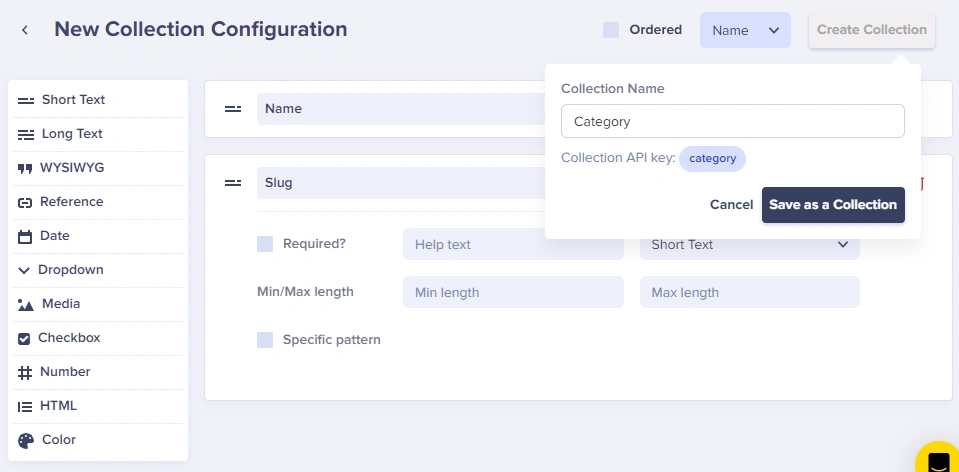959x472 pixels.
Task: Open the Name dropdown in header
Action: coord(745,30)
